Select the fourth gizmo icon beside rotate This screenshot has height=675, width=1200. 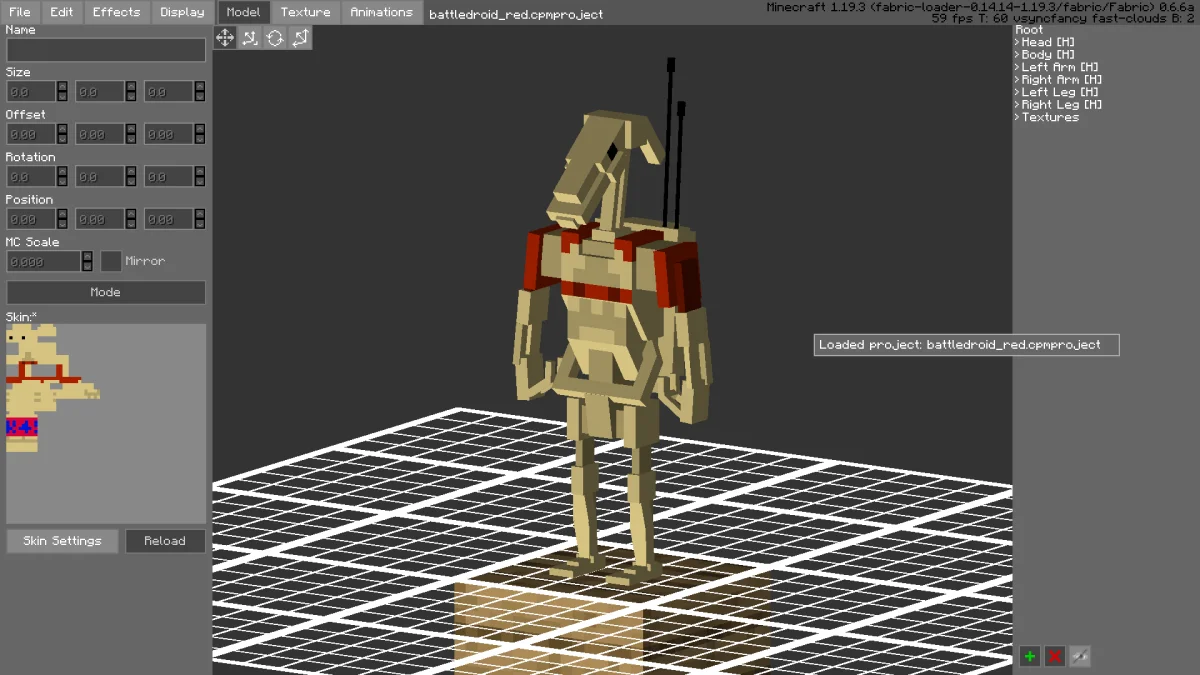click(300, 38)
